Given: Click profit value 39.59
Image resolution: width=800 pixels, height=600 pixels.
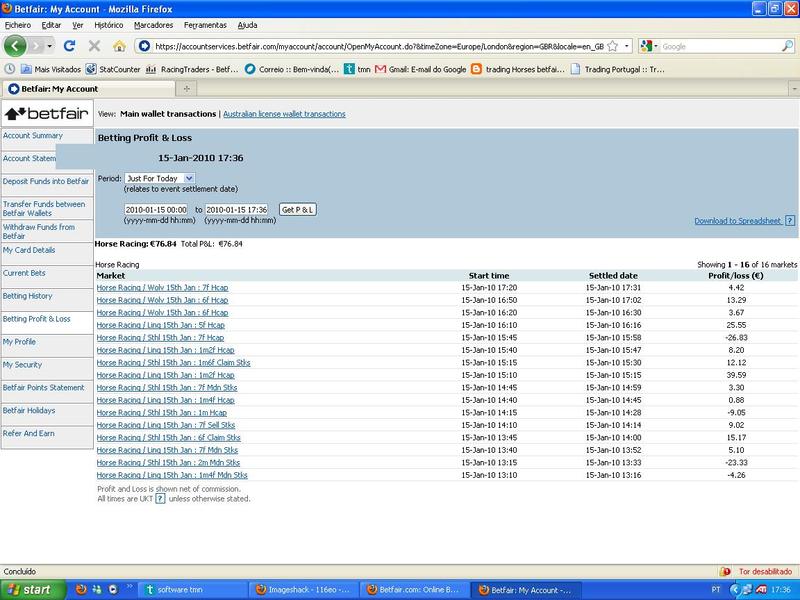Looking at the screenshot, I should click(736, 375).
